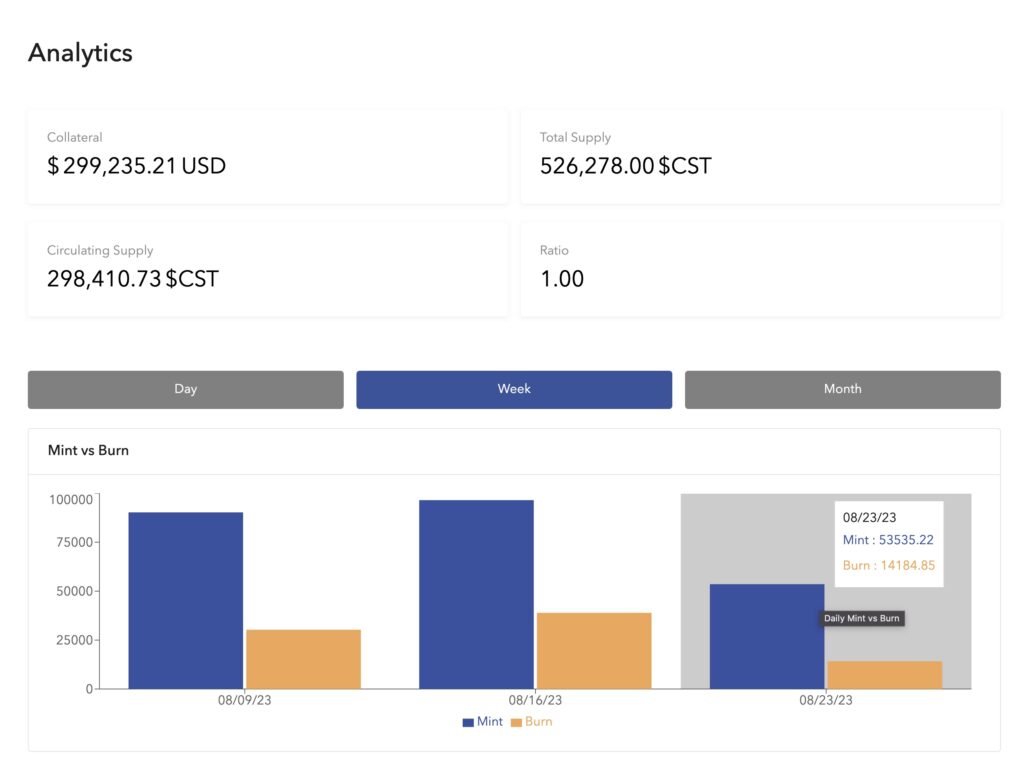Switch to the Day view tab

(185, 389)
